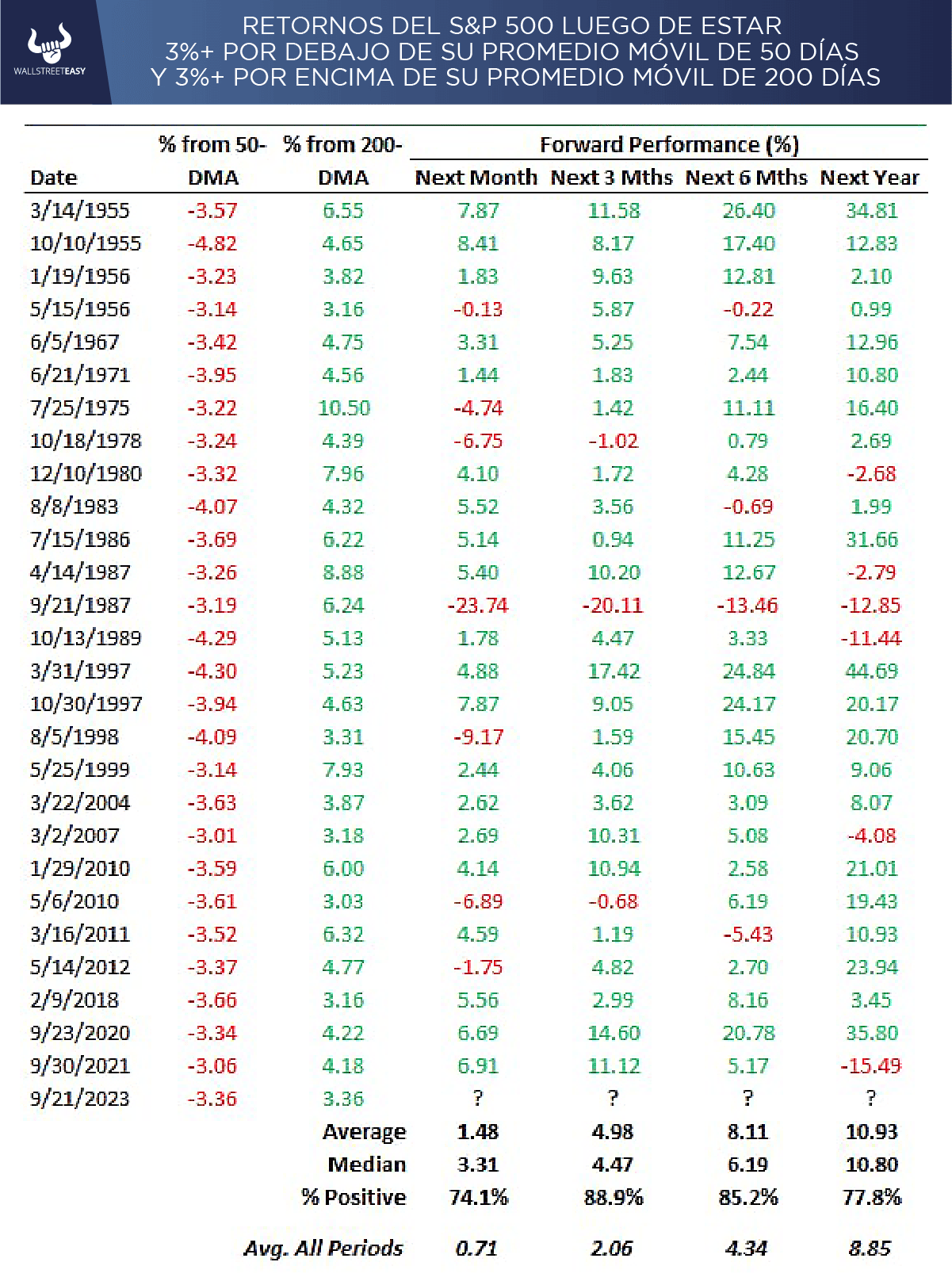952x1285 pixels.
Task: Click the Median row label
Action: click(367, 1165)
